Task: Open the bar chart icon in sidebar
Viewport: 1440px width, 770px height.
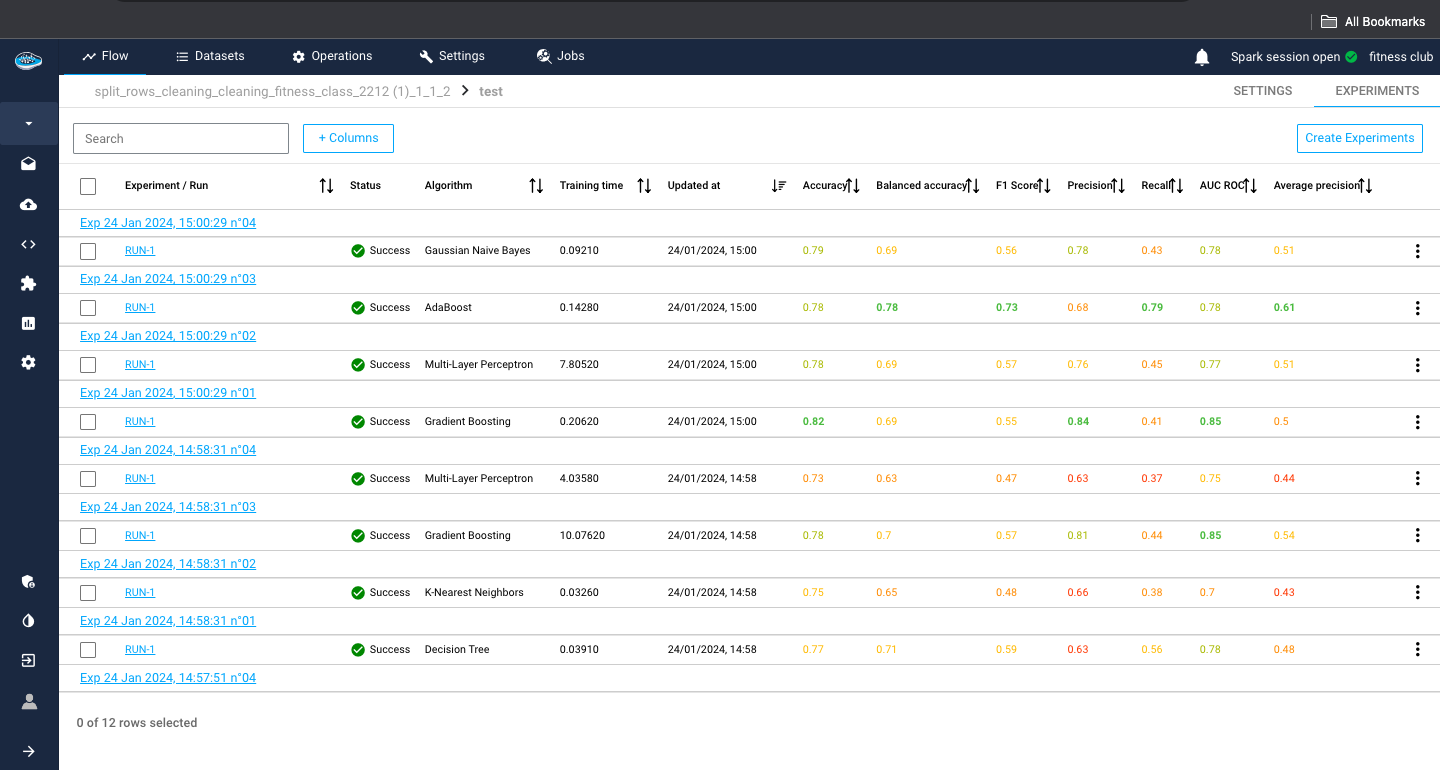Action: pyautogui.click(x=28, y=323)
